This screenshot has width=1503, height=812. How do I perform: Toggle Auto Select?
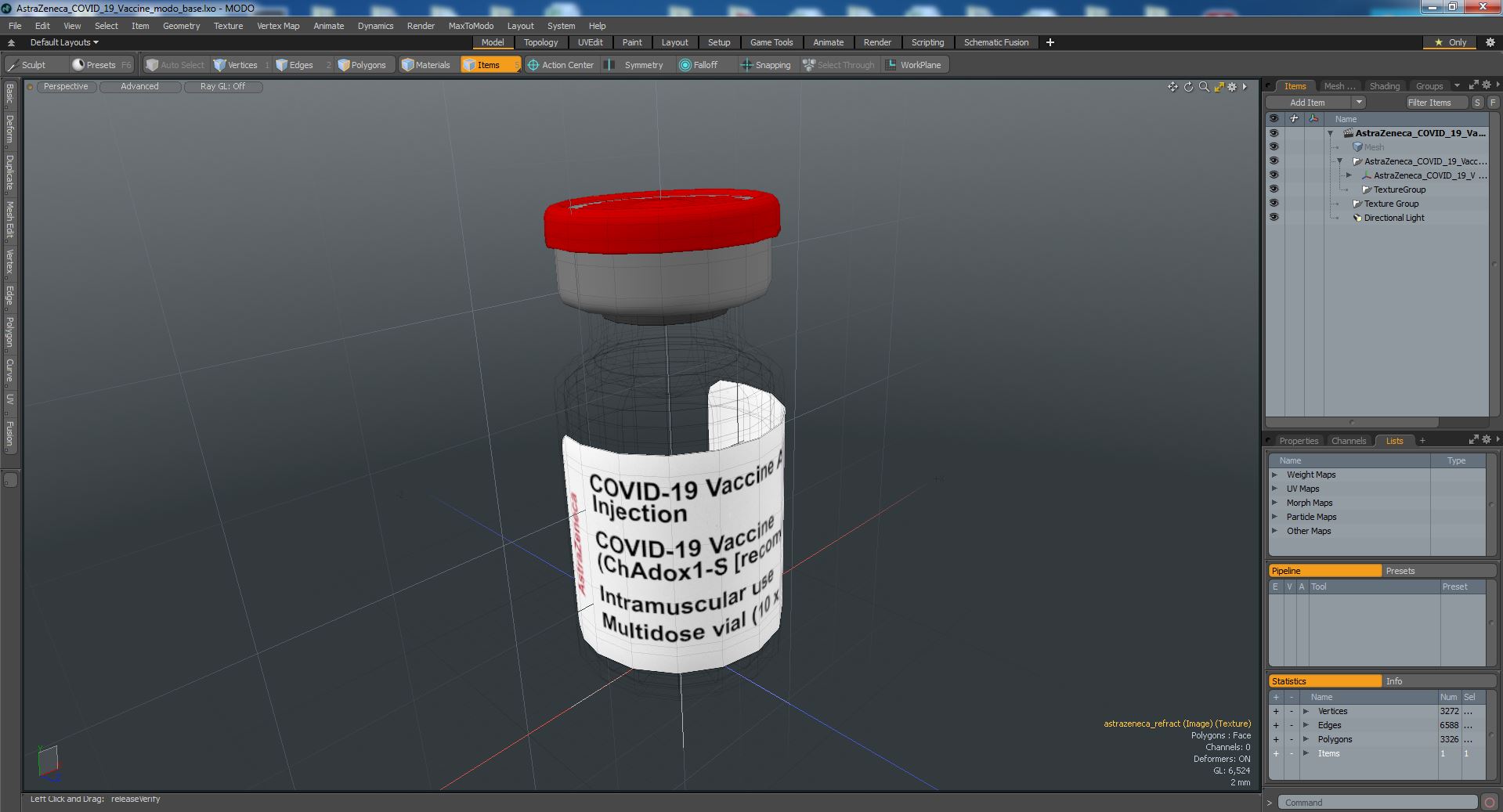[175, 65]
